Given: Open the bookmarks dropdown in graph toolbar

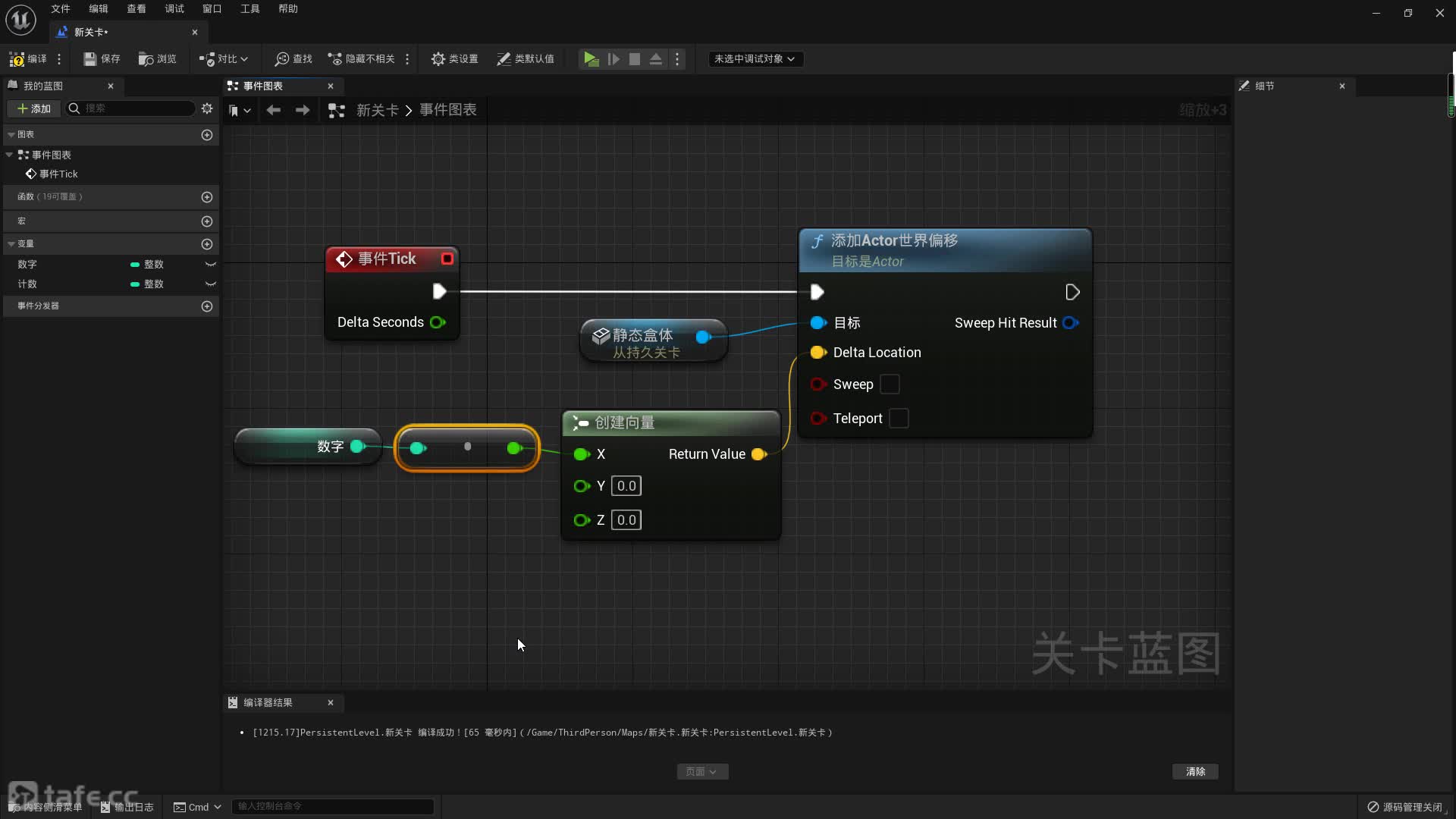Looking at the screenshot, I should tap(240, 110).
